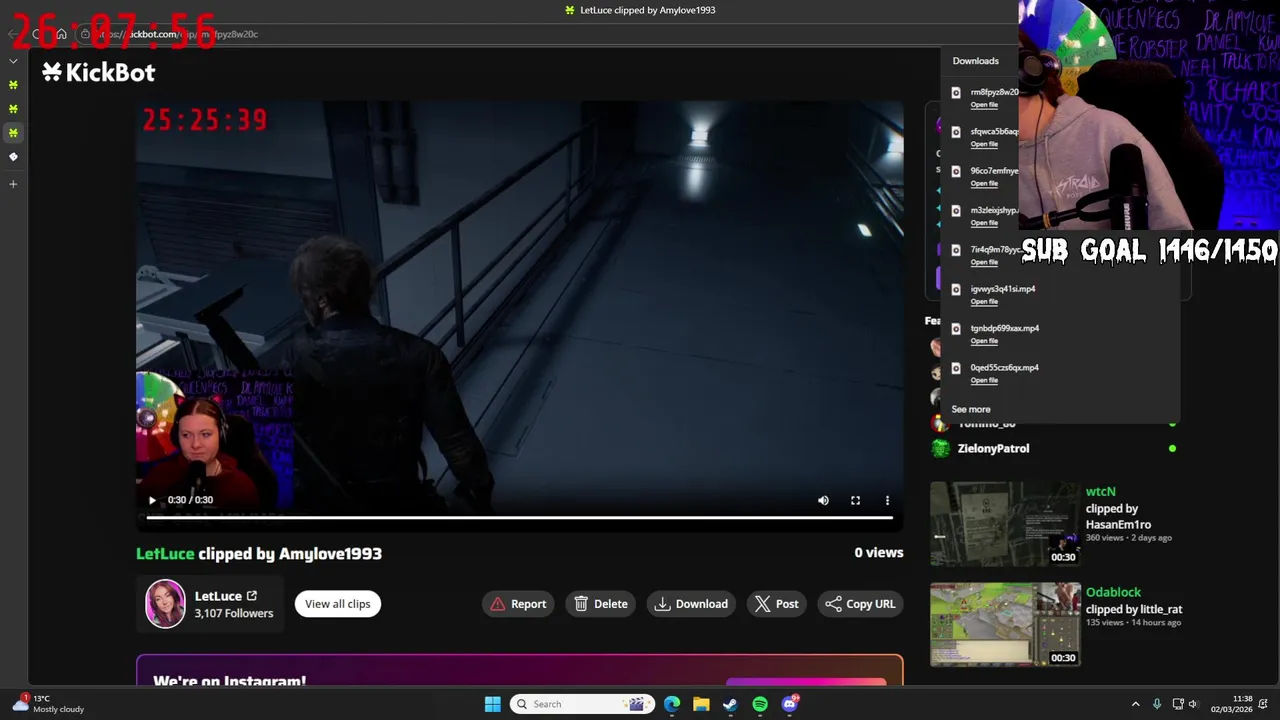
Task: Click ZielonyPatrol's avatar icon
Action: 940,449
